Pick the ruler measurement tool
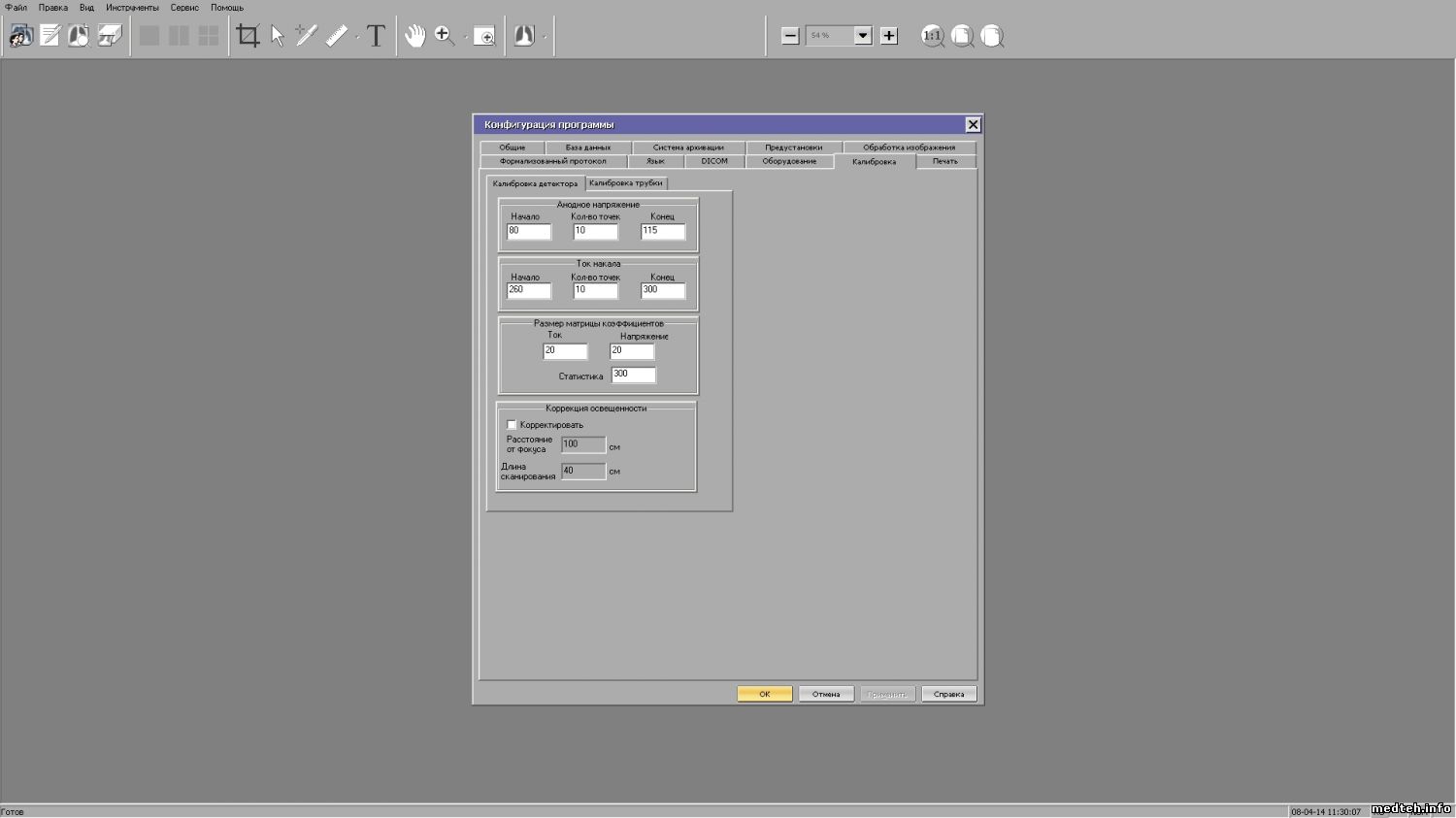 point(337,36)
